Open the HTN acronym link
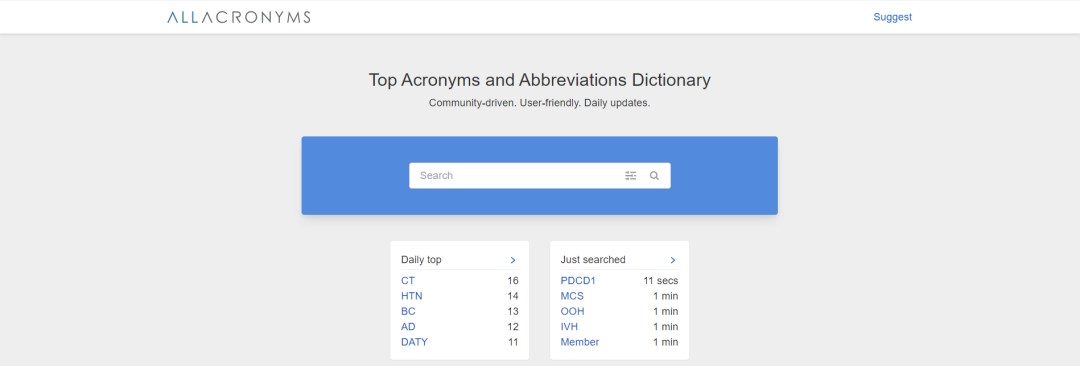1080x366 pixels. click(412, 296)
